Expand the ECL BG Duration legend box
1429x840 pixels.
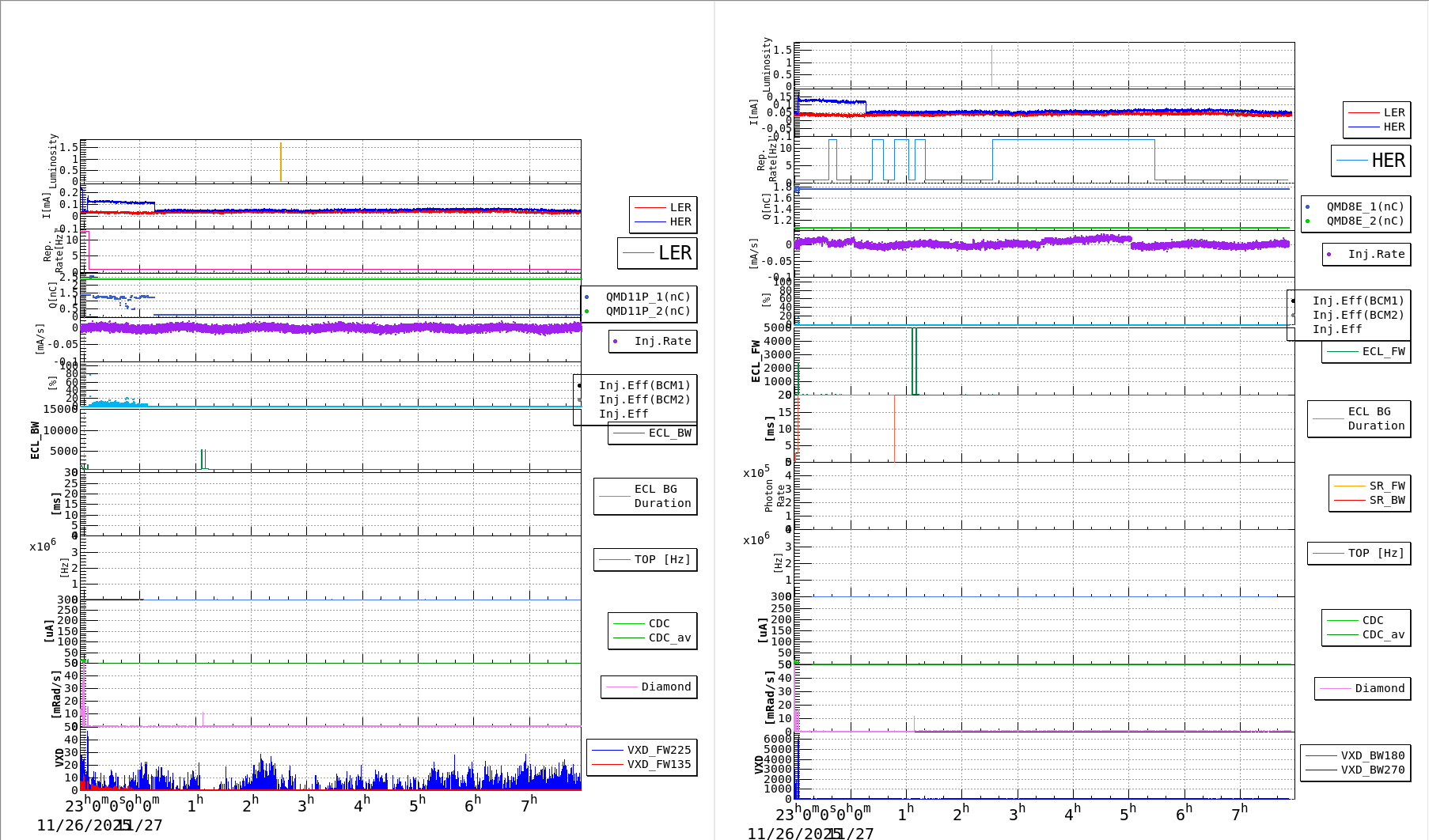[x=645, y=496]
